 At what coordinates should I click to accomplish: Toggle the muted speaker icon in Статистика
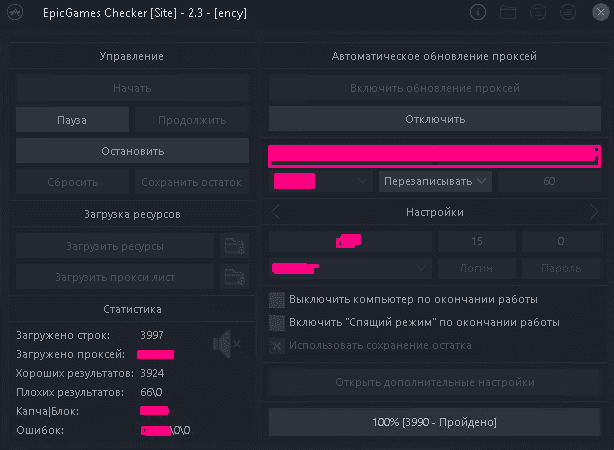227,343
